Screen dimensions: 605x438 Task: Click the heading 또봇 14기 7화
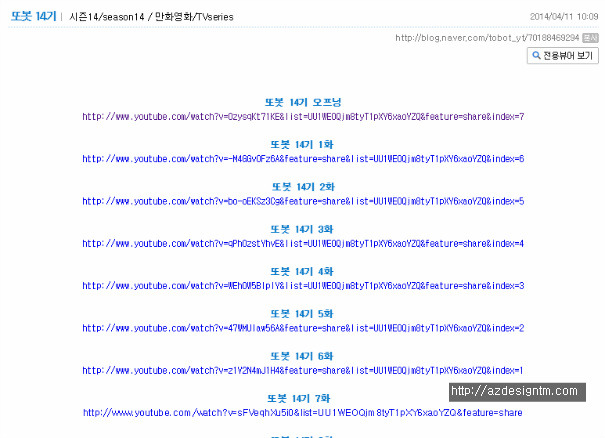point(299,399)
